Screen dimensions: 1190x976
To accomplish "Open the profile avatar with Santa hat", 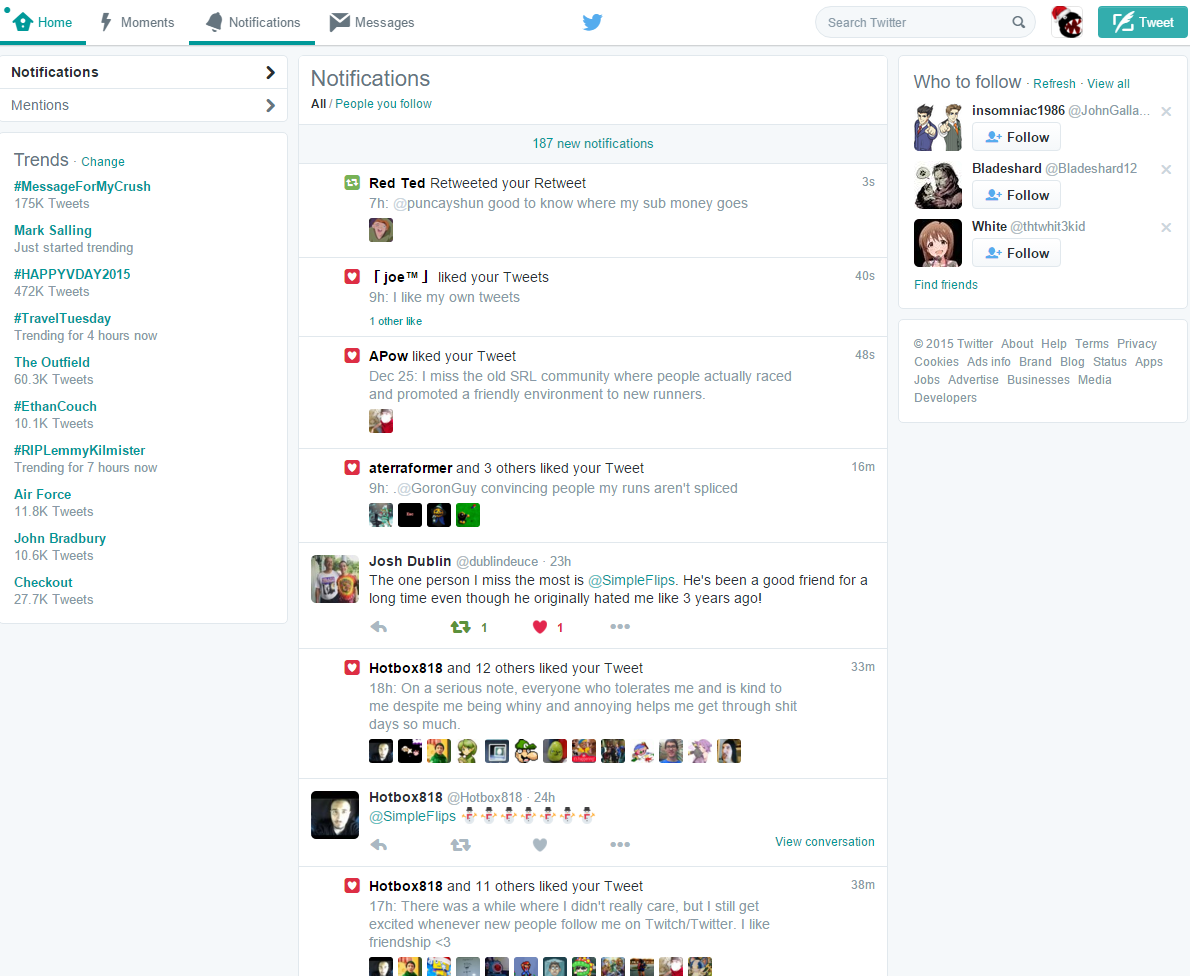I will (x=1067, y=22).
